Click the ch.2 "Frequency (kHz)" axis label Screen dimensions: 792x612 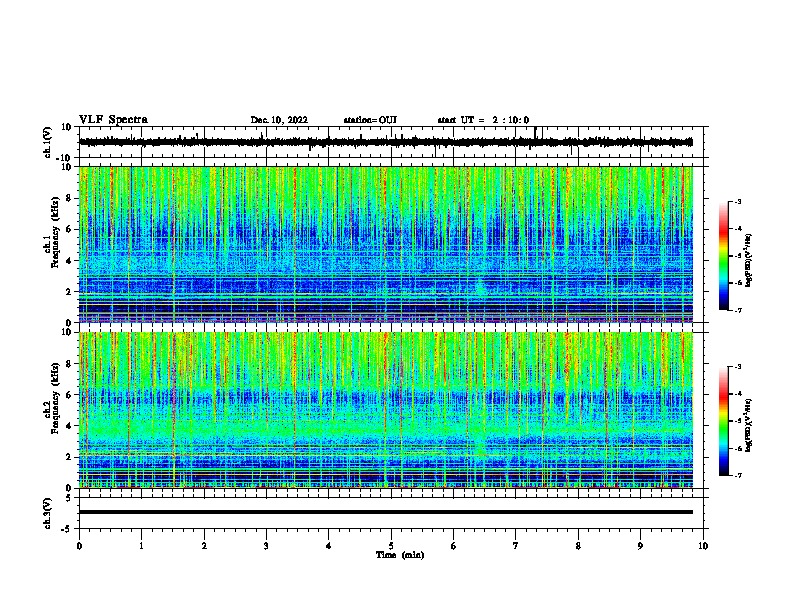pyautogui.click(x=56, y=398)
